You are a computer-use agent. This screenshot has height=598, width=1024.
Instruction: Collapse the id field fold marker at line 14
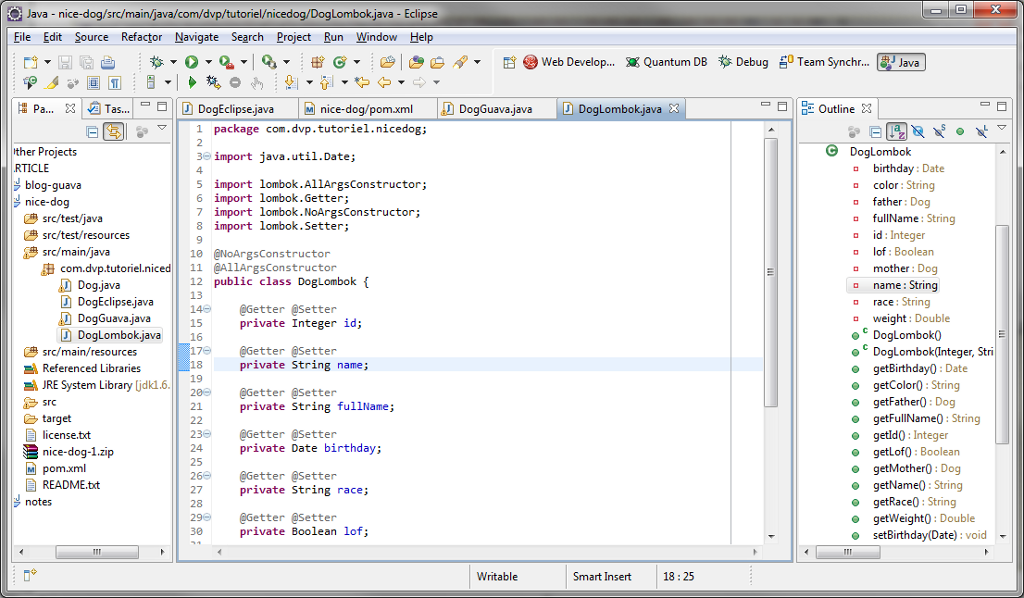(x=206, y=310)
